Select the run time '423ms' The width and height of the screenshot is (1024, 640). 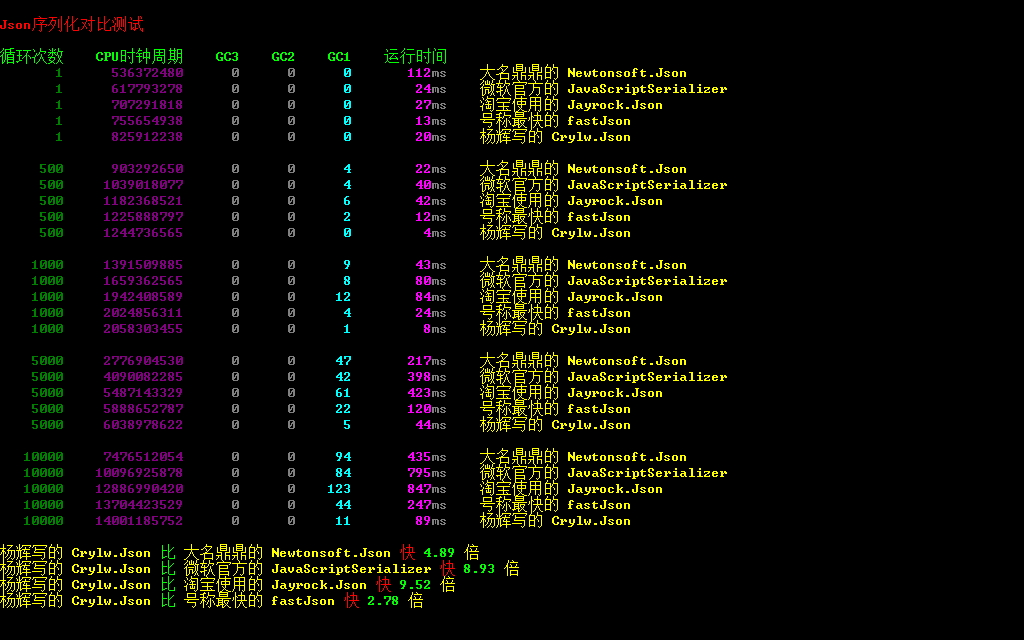click(x=426, y=393)
